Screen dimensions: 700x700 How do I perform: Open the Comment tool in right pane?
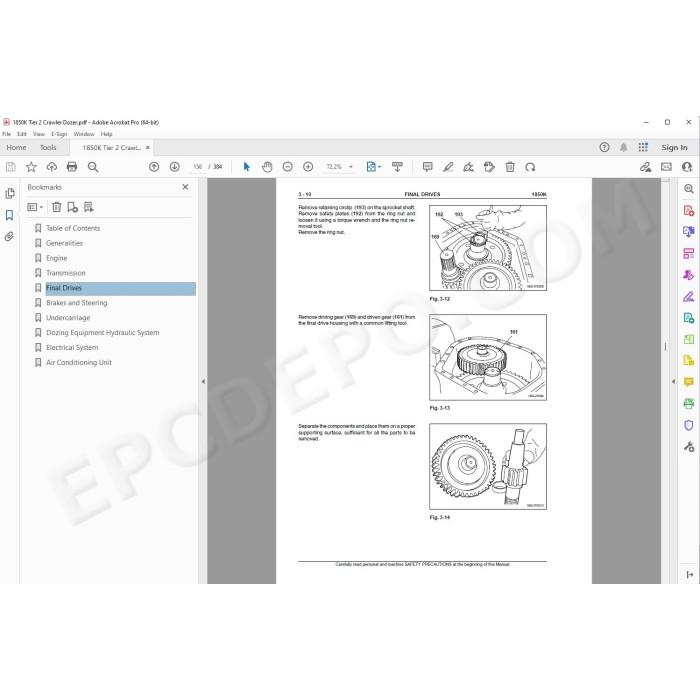pos(688,382)
